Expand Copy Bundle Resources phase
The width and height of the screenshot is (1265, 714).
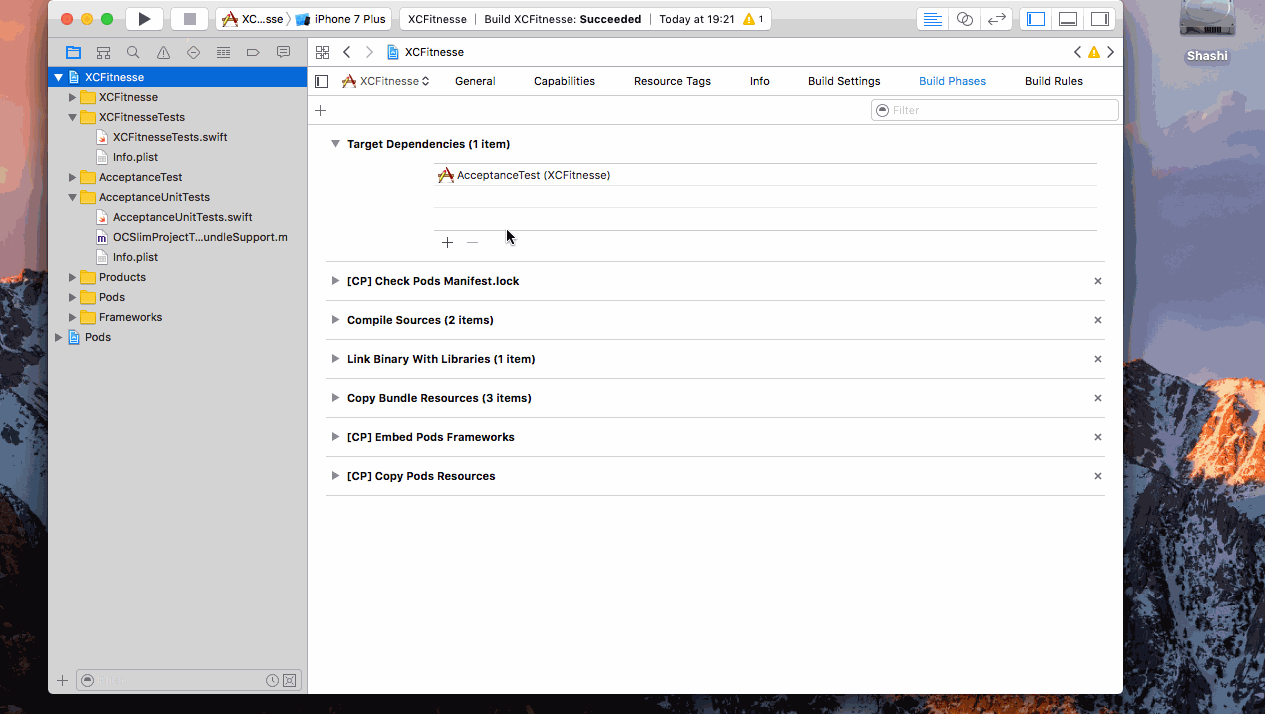pos(336,398)
